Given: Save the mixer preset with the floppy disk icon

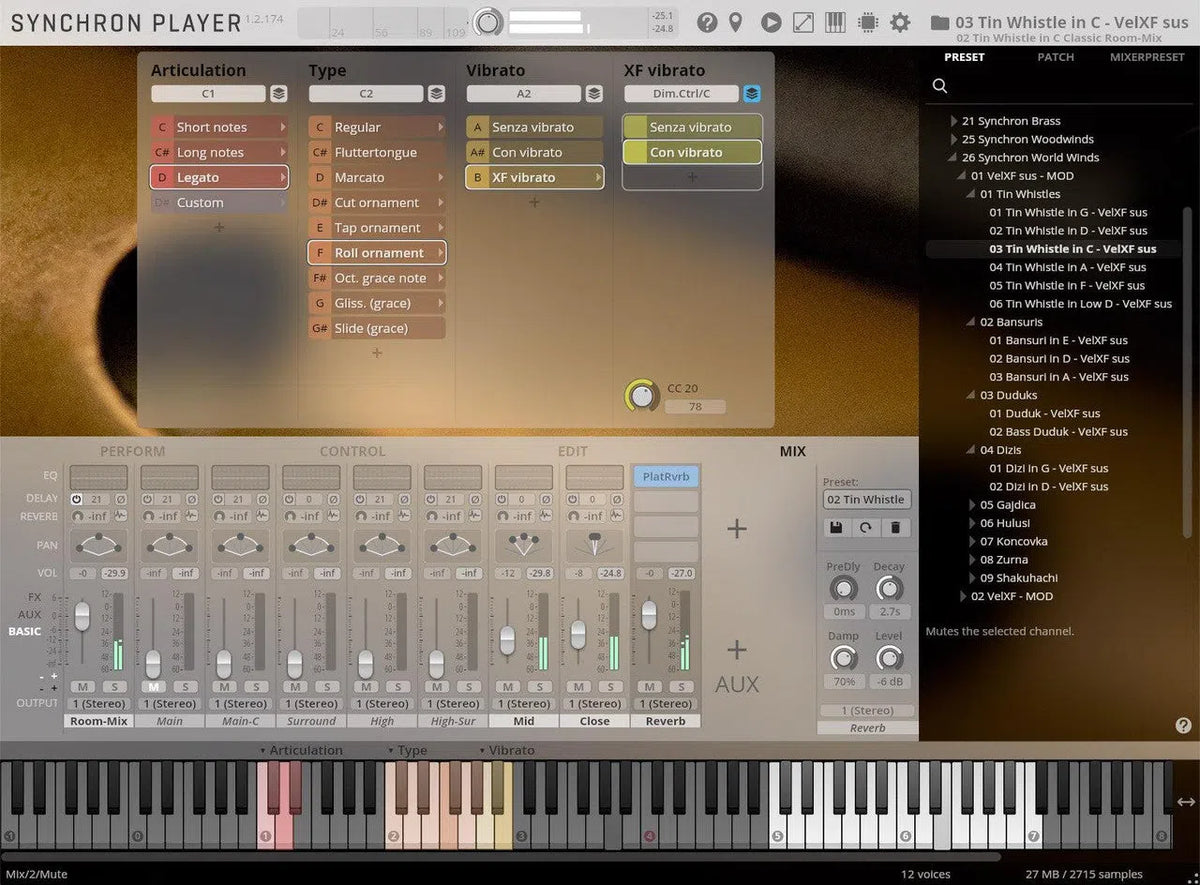Looking at the screenshot, I should click(x=836, y=527).
